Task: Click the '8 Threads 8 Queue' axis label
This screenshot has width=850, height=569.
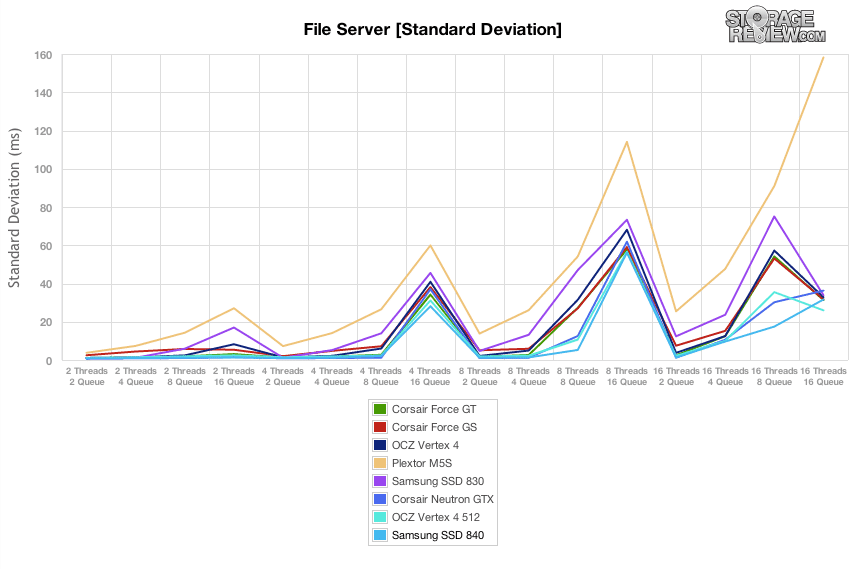Action: (578, 377)
